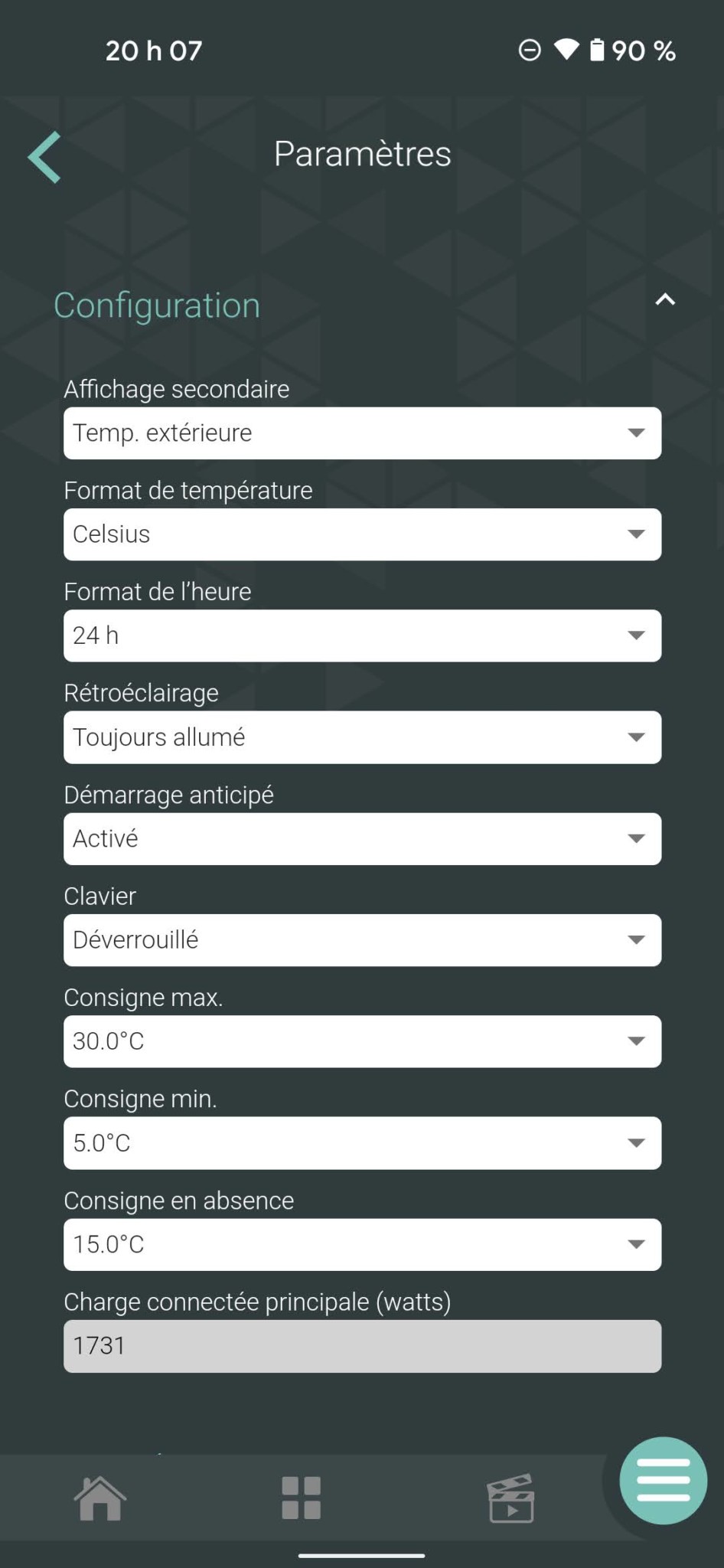
Task: Open the Format de température dropdown
Action: pyautogui.click(x=362, y=534)
